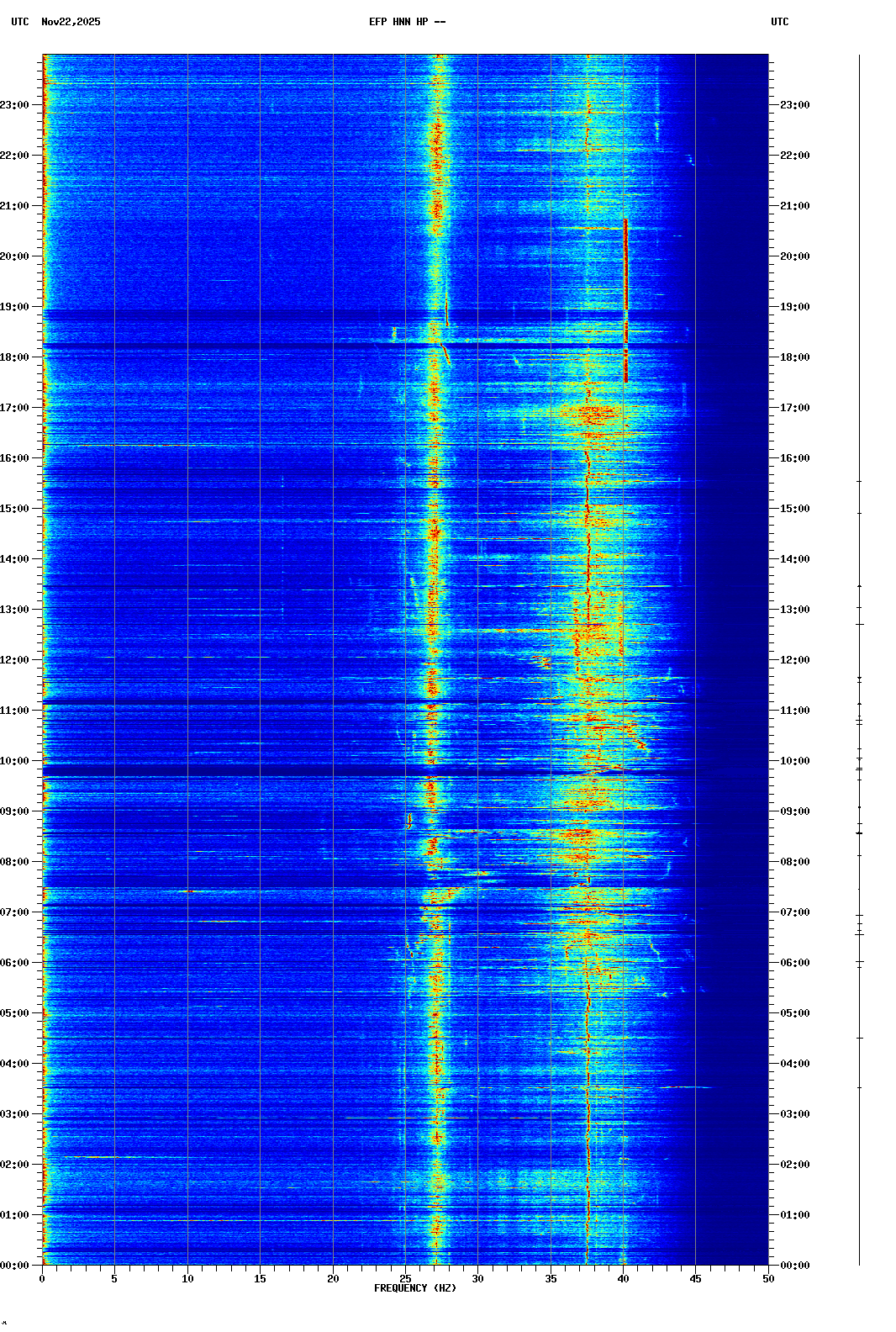Click the 10 tick on the frequency axis

pos(187,1278)
